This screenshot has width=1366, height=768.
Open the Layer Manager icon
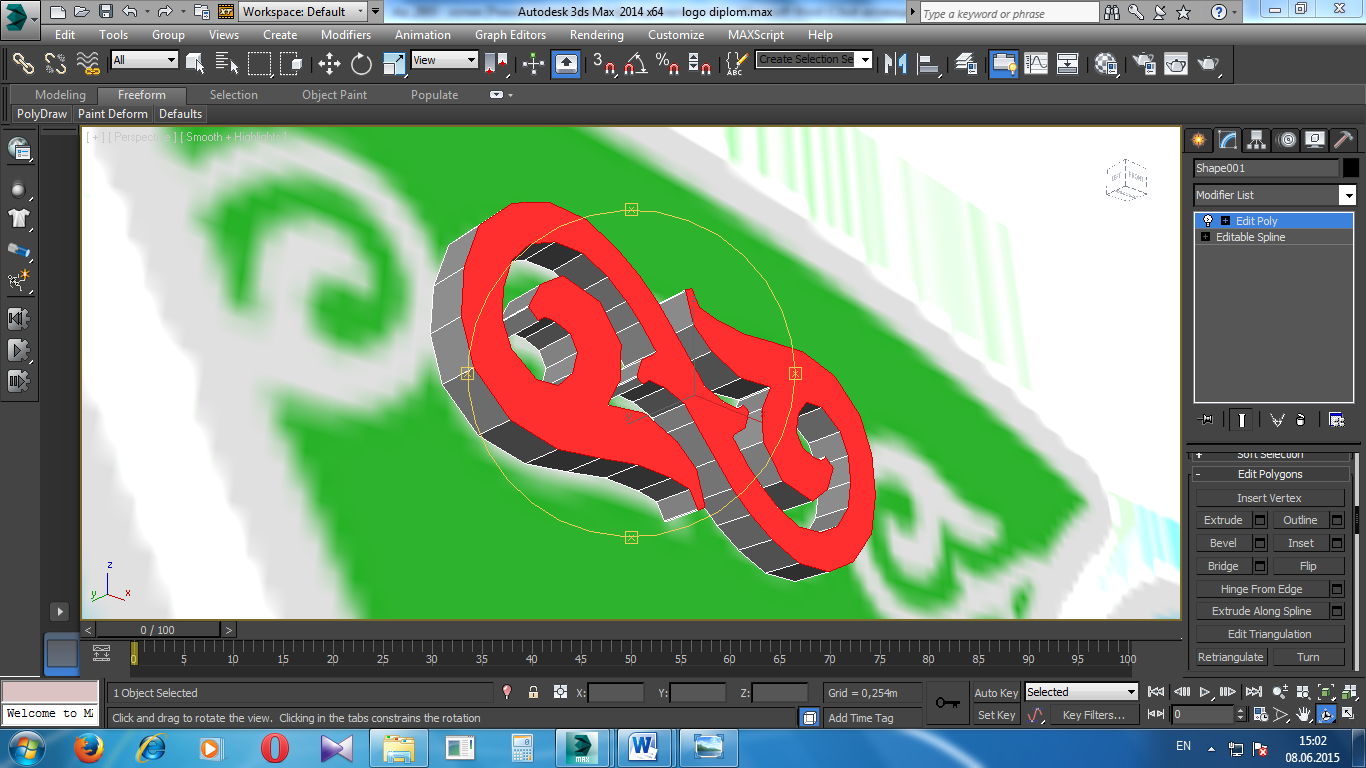tap(965, 64)
